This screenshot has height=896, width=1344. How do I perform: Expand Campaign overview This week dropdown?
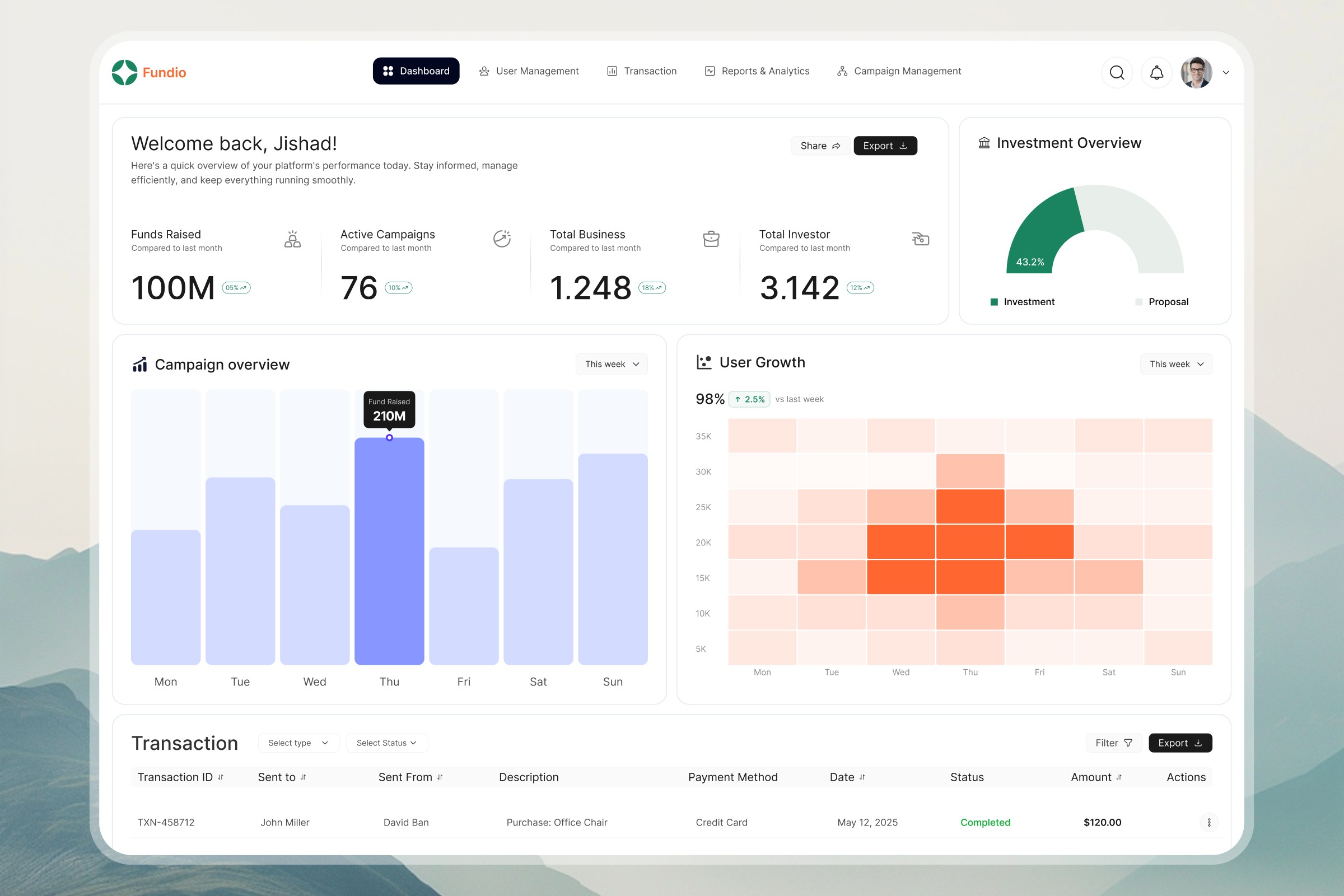[x=612, y=364]
